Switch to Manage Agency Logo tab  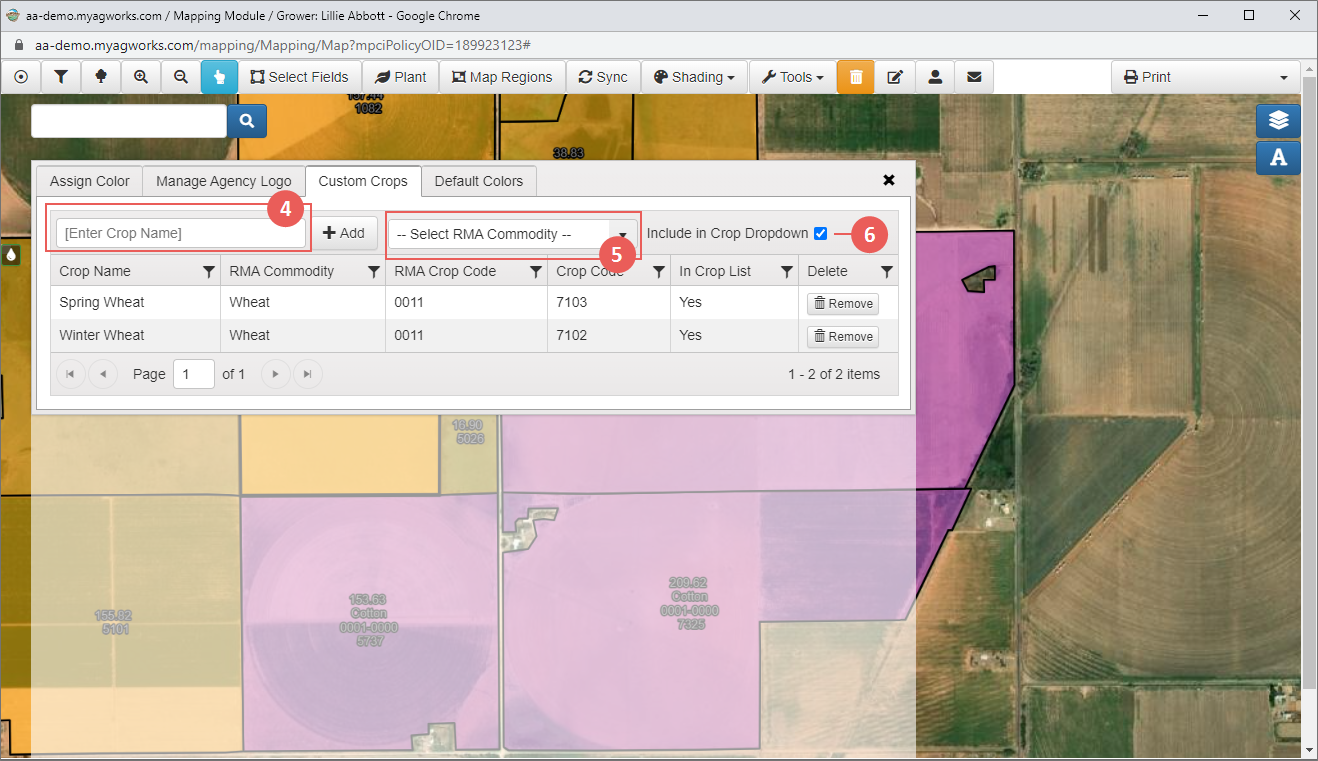coord(224,181)
